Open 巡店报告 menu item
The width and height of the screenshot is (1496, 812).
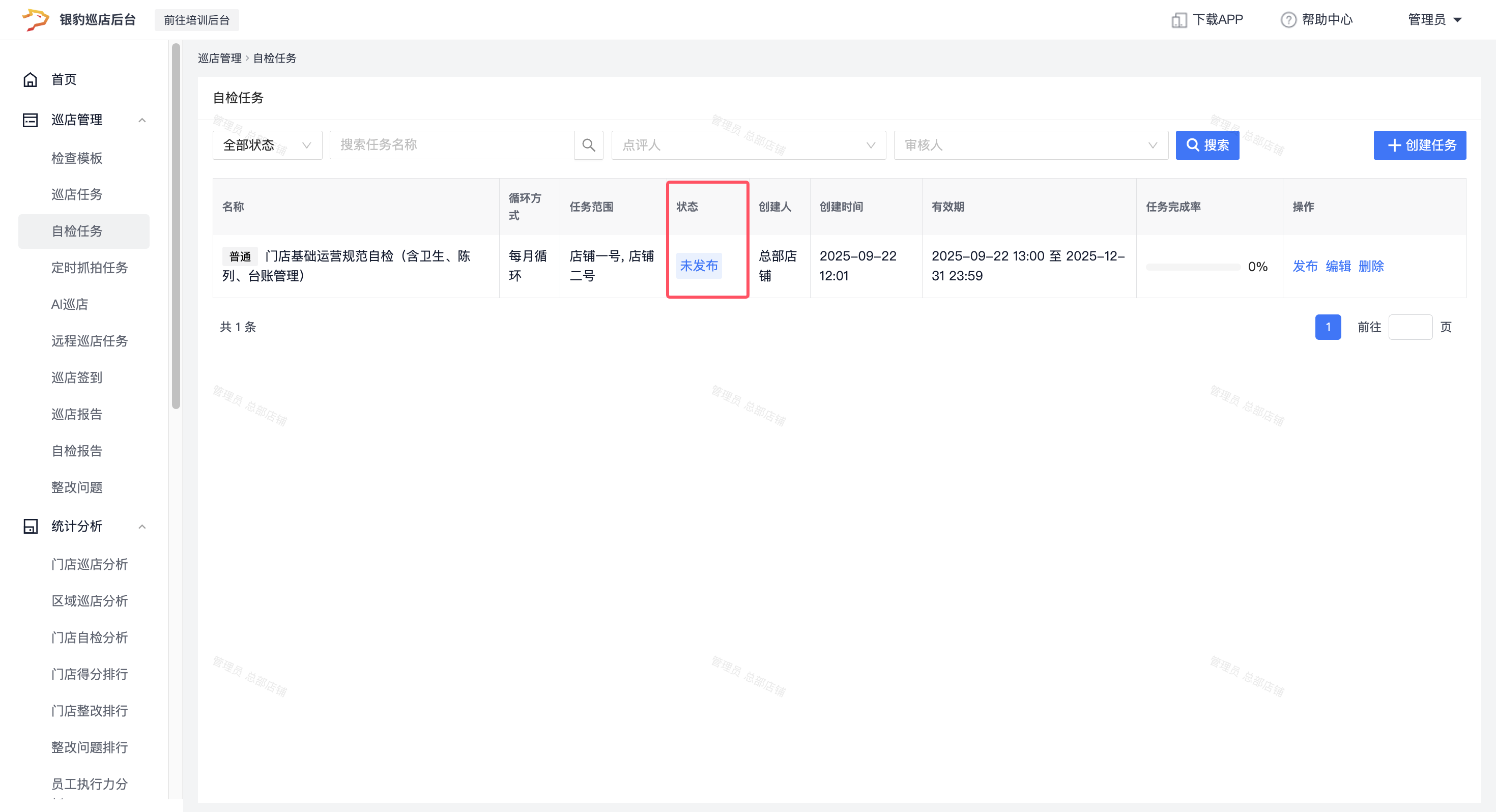tap(77, 414)
